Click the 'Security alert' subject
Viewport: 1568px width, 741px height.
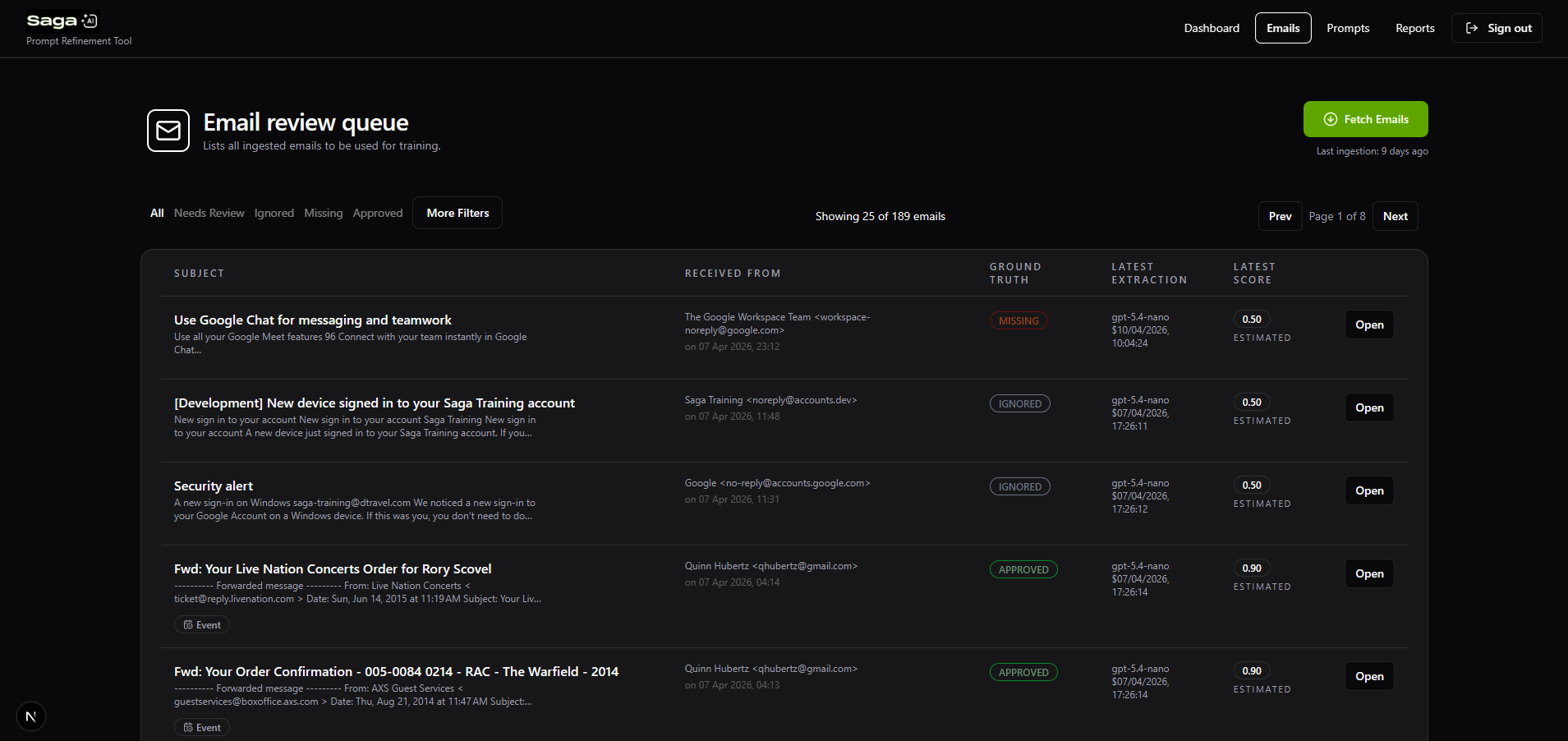coord(214,486)
